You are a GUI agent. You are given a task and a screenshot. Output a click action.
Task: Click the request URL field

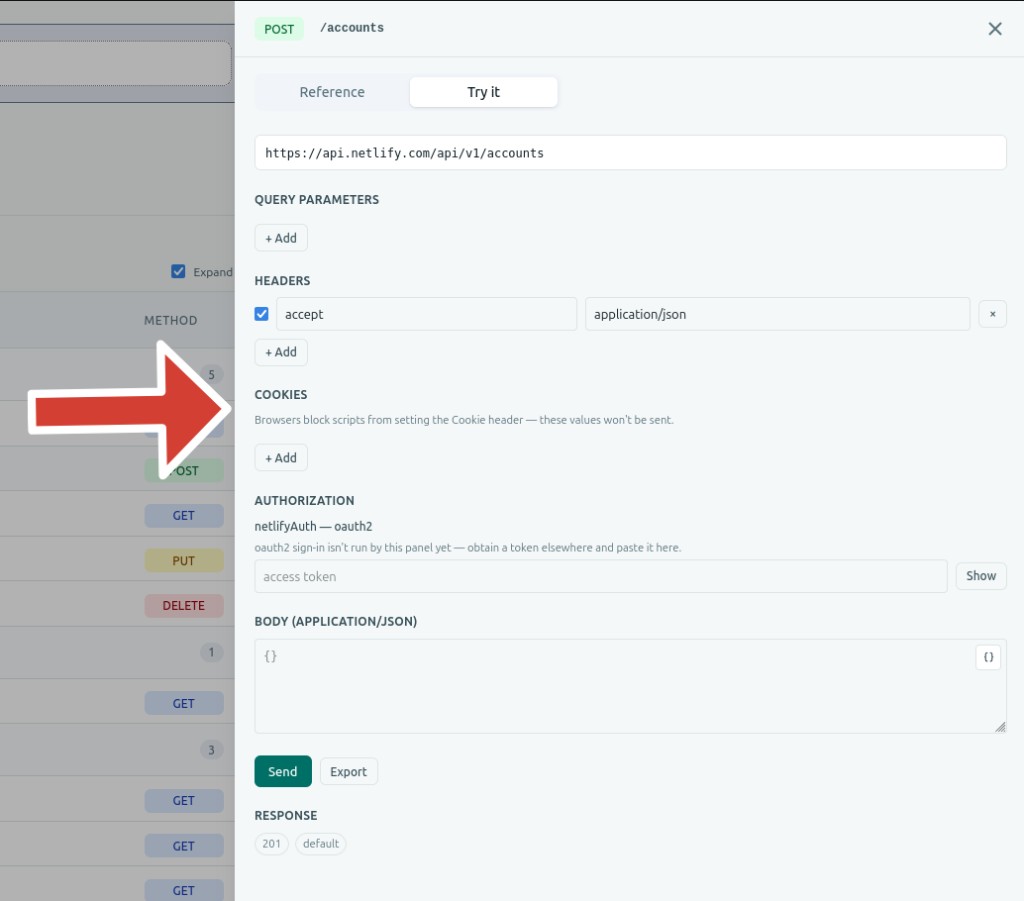630,153
